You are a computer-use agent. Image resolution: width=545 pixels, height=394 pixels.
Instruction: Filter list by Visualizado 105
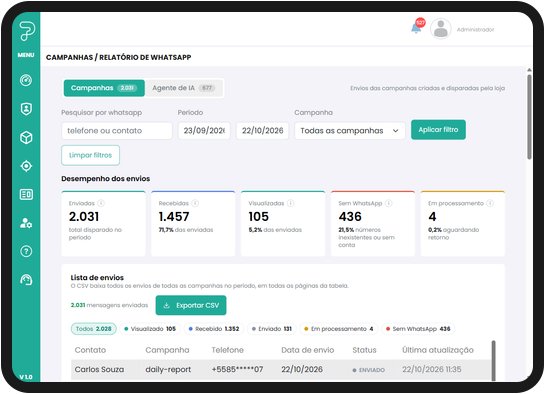coord(150,329)
